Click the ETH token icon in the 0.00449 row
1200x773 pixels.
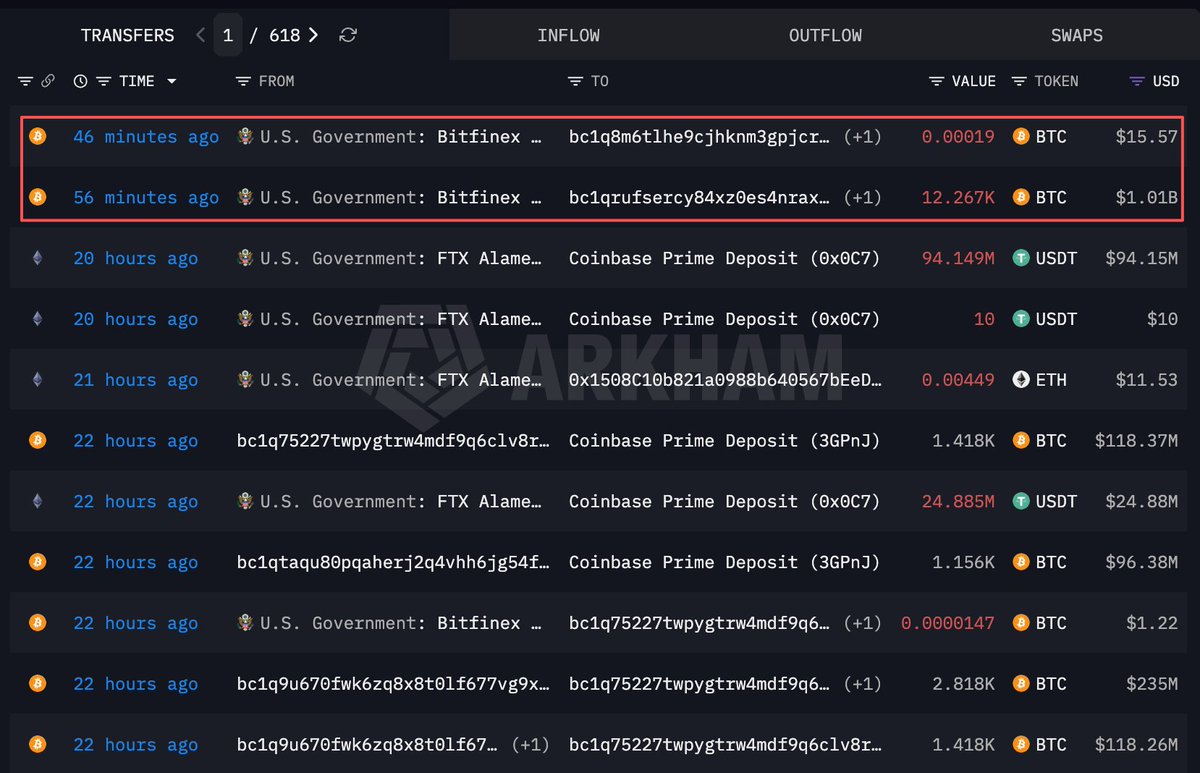point(1022,380)
